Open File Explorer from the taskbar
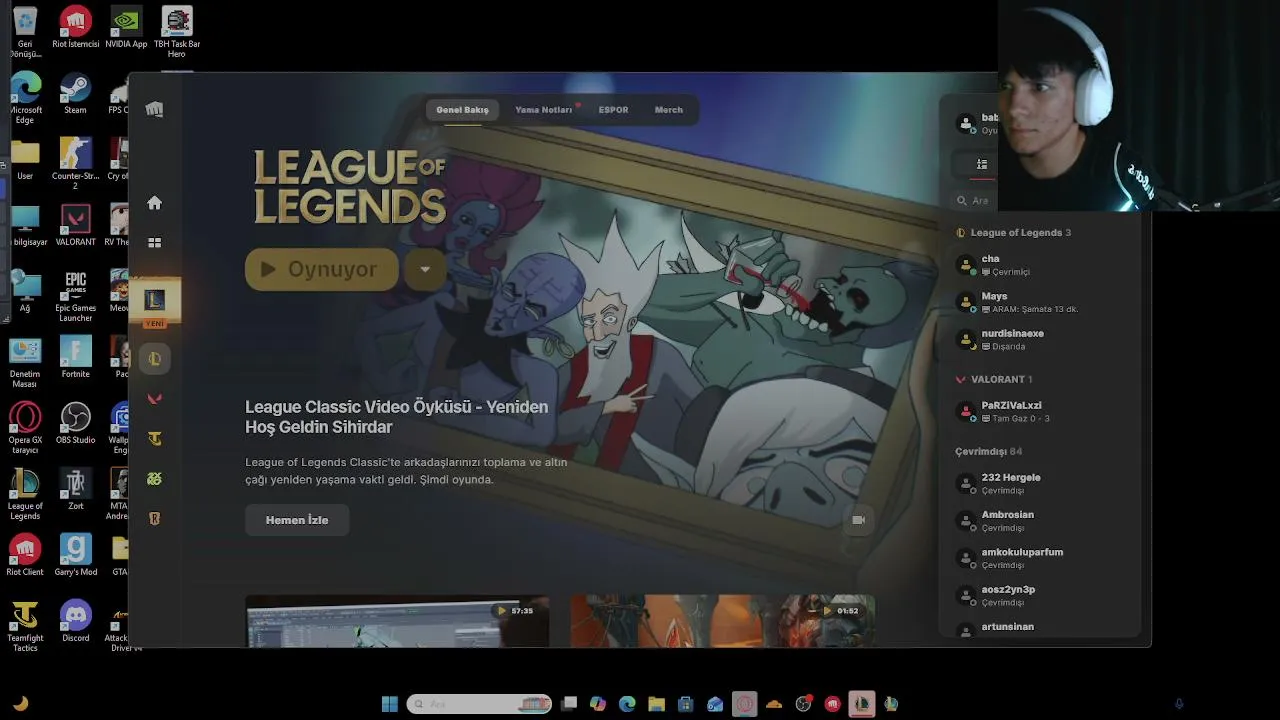 656,704
